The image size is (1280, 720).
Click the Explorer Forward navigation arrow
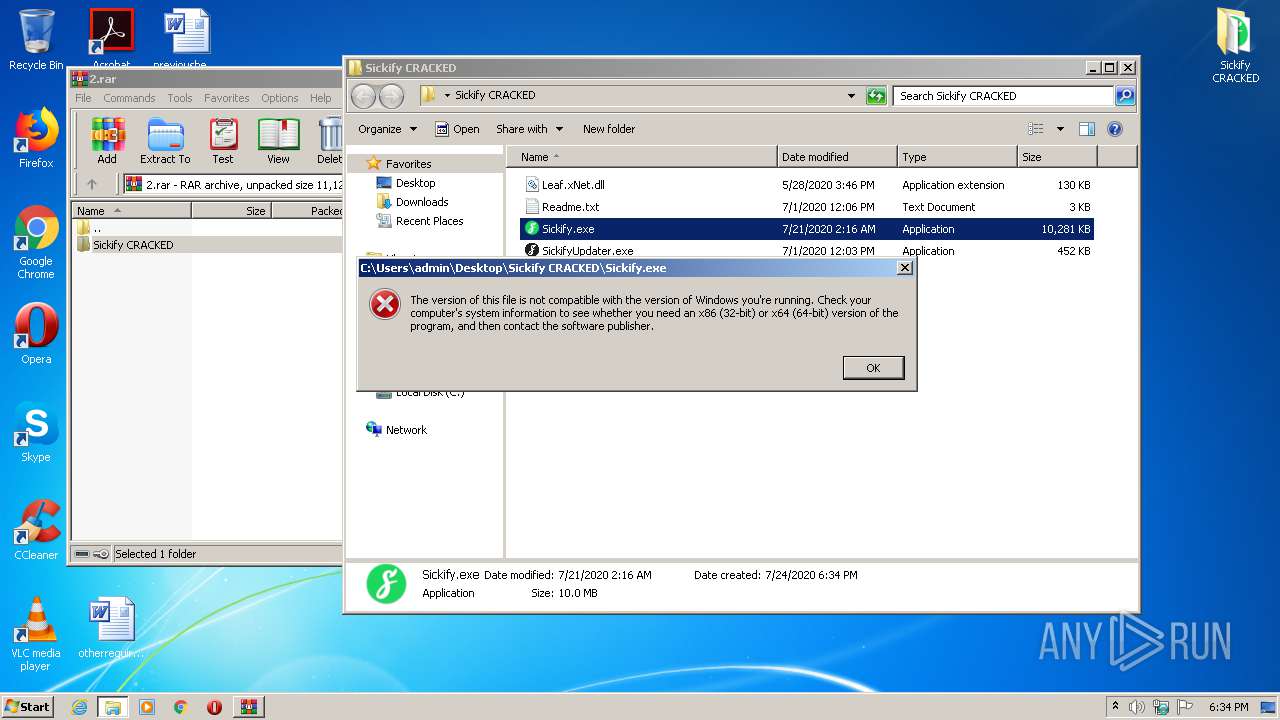tap(392, 96)
